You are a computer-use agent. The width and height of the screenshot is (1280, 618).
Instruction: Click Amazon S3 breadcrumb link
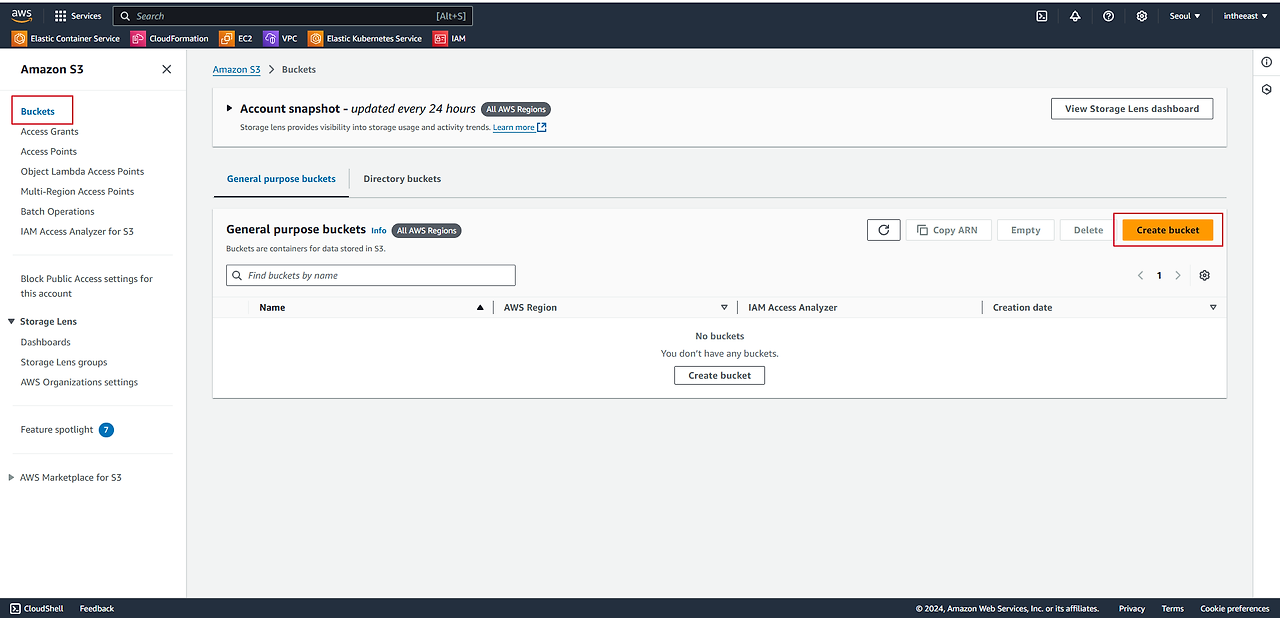[x=237, y=70]
